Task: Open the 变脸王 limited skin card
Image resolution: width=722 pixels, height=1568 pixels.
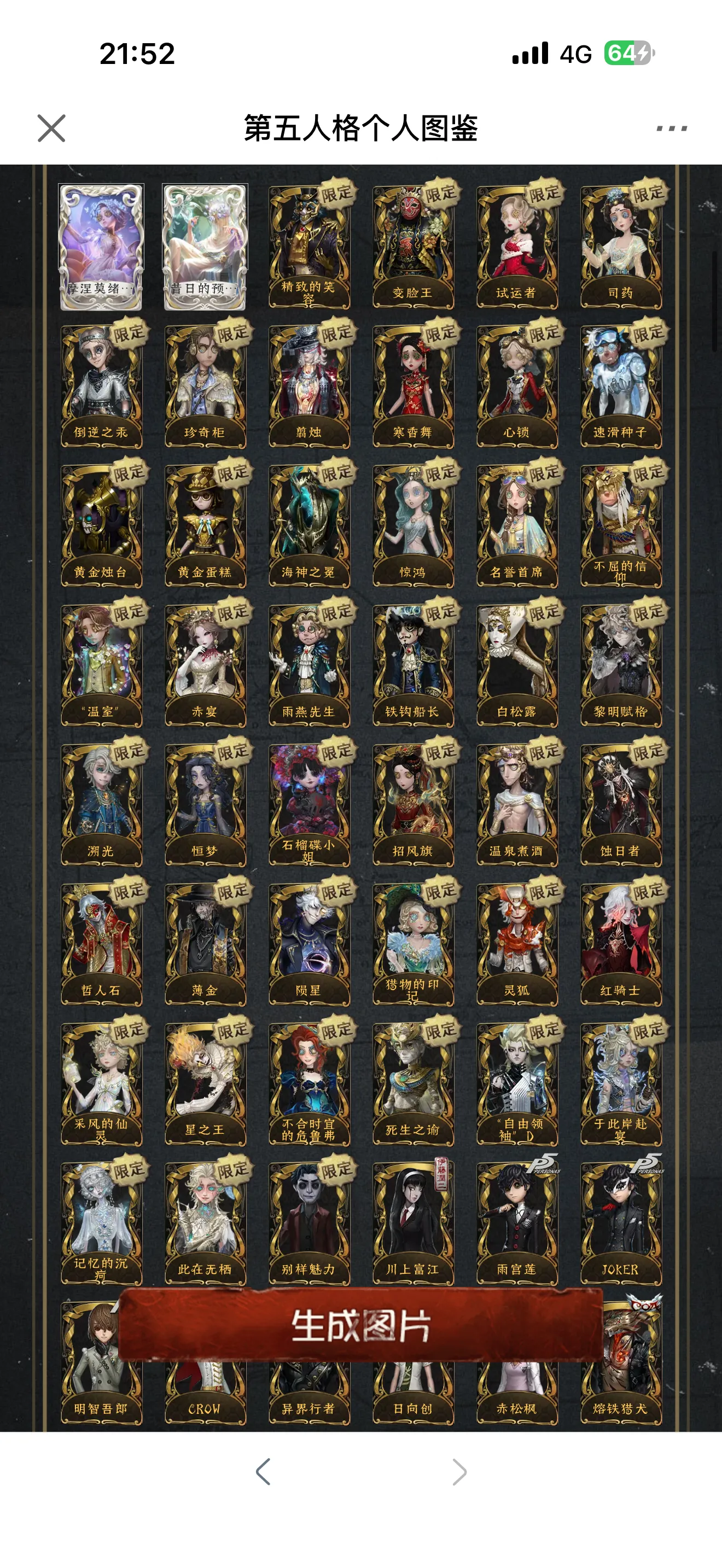Action: [x=413, y=247]
